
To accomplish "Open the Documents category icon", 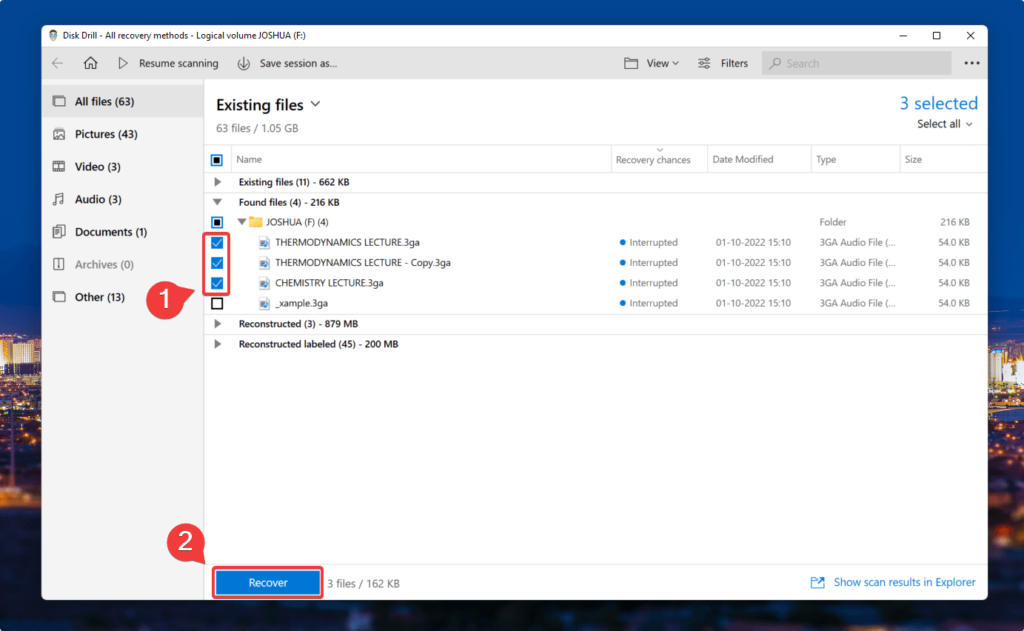I will pyautogui.click(x=60, y=231).
